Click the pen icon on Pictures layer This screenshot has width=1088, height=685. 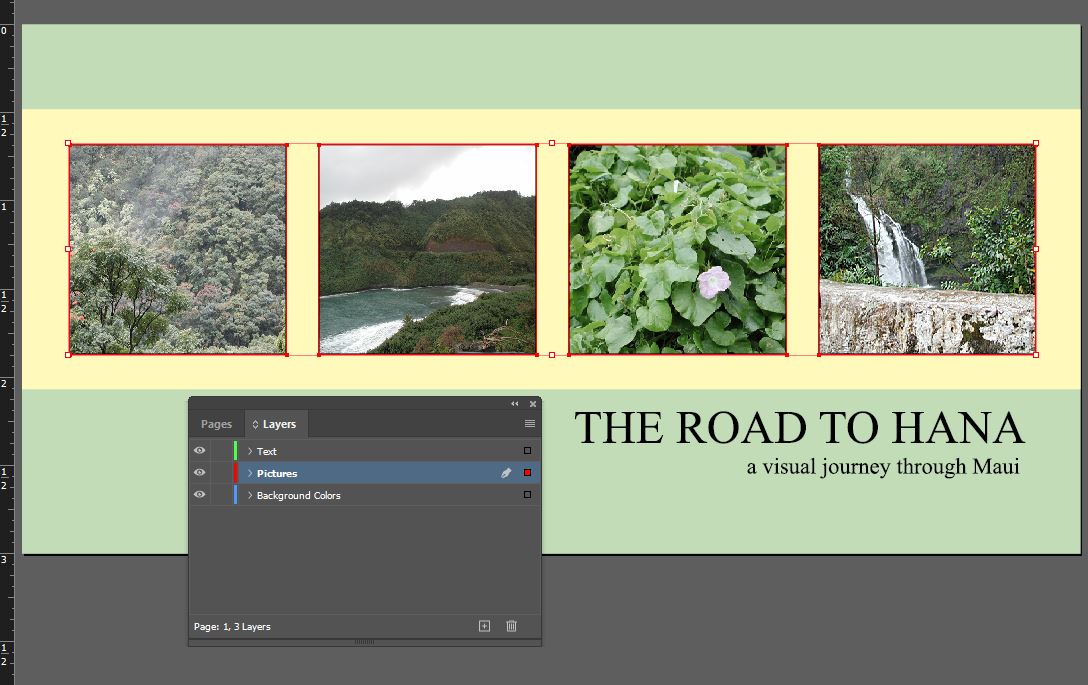coord(506,473)
